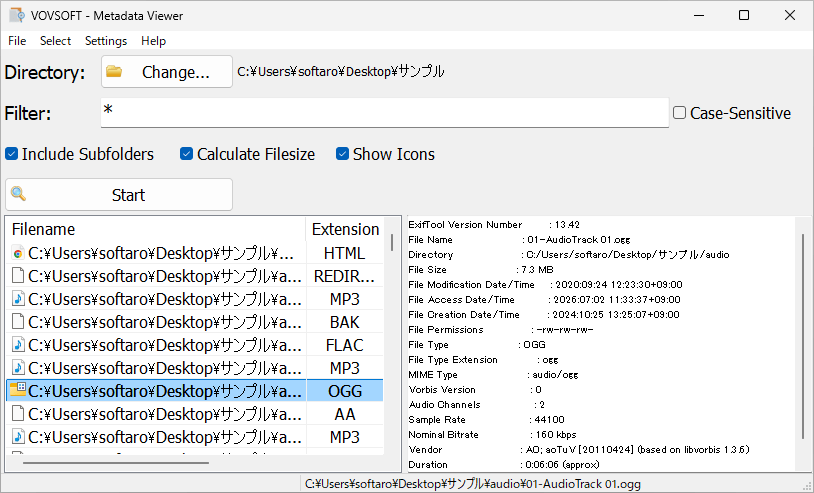The height and width of the screenshot is (493, 814).
Task: Click the metadata panel vertical scrollbar
Action: 803,335
